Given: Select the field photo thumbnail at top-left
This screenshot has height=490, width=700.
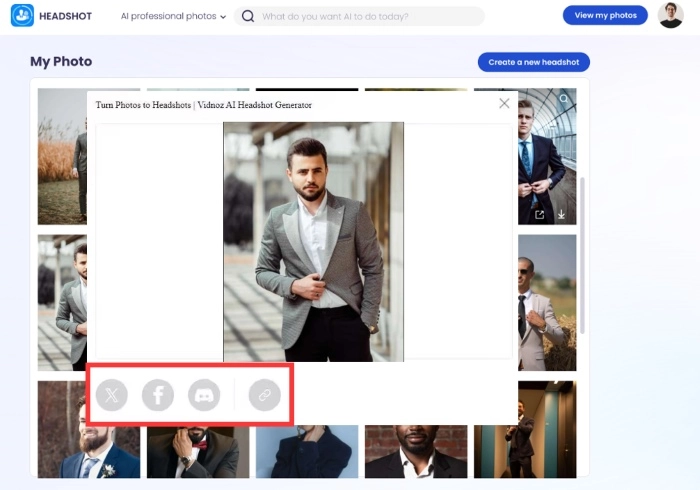Looking at the screenshot, I should click(60, 156).
